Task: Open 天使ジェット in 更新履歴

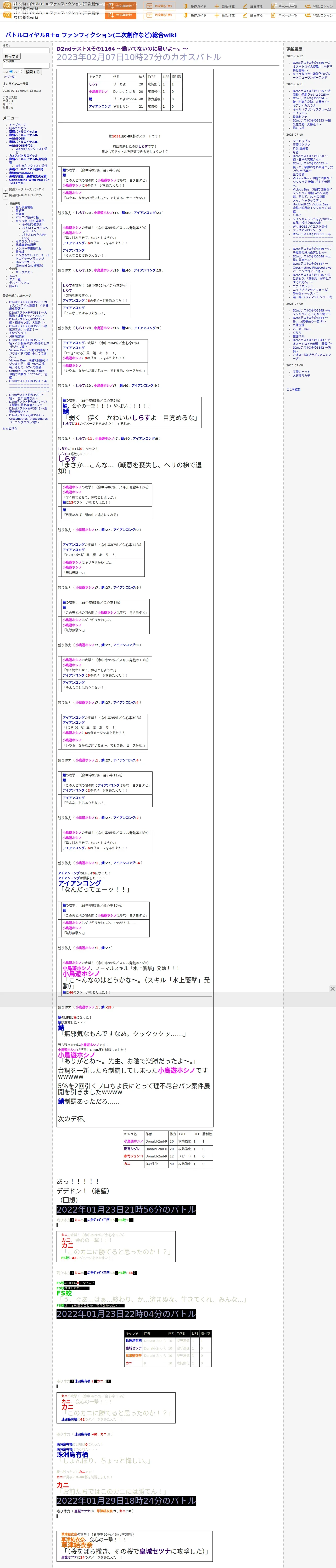Action: click(301, 372)
